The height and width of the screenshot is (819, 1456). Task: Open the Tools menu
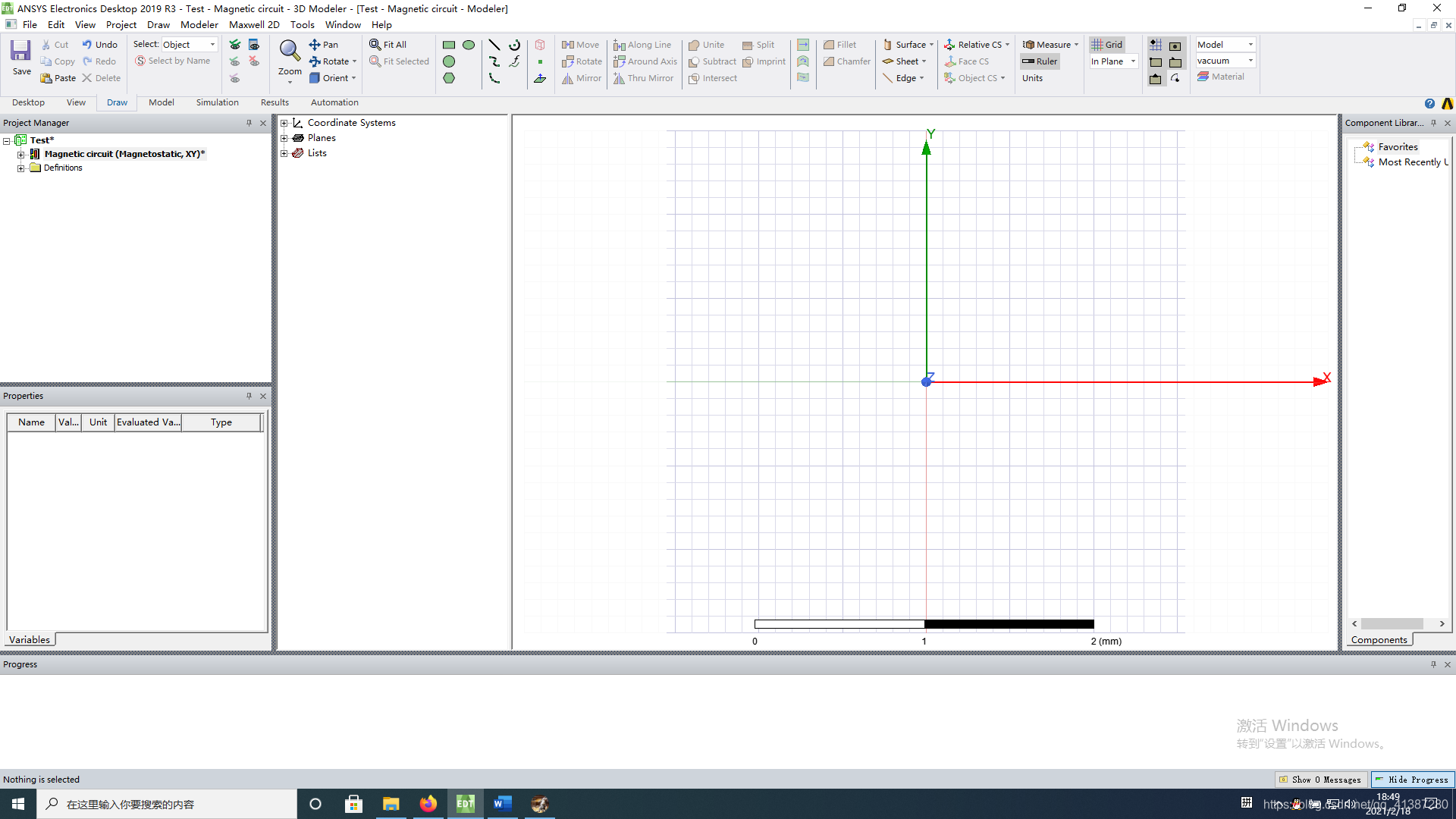tap(302, 24)
